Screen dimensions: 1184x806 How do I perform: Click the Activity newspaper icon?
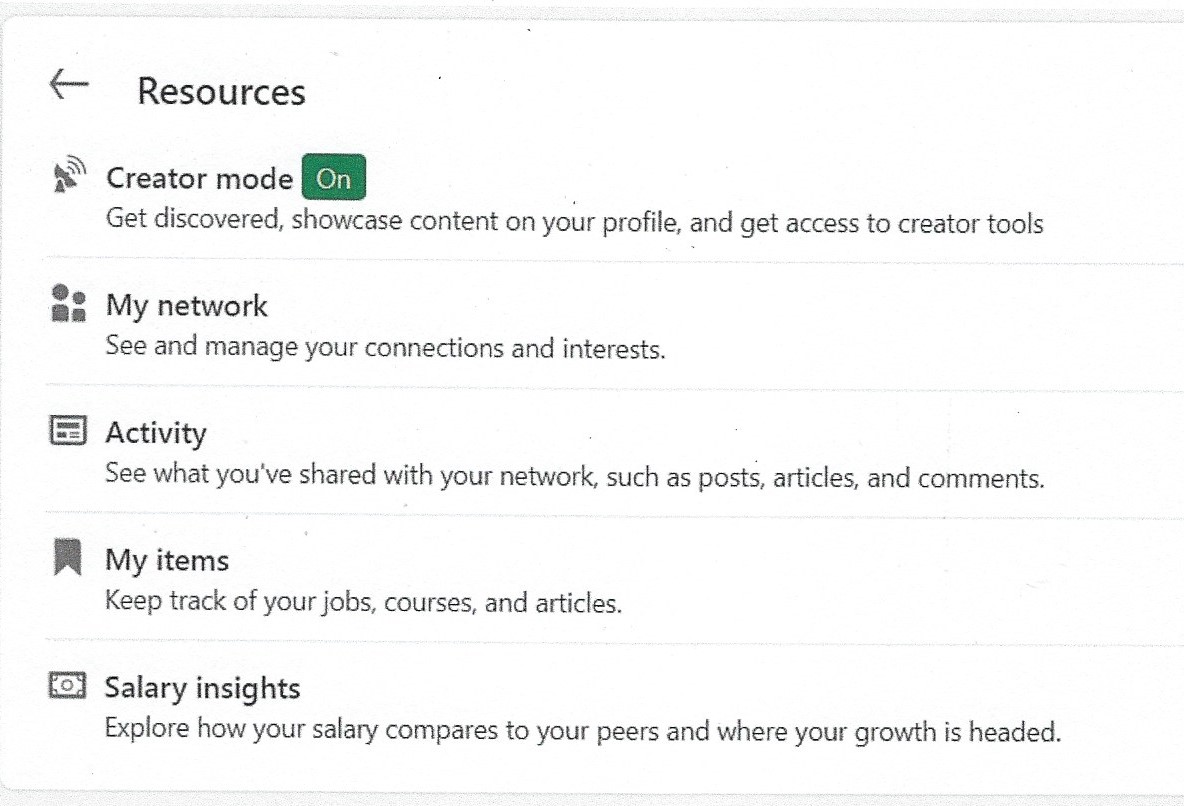(68, 430)
